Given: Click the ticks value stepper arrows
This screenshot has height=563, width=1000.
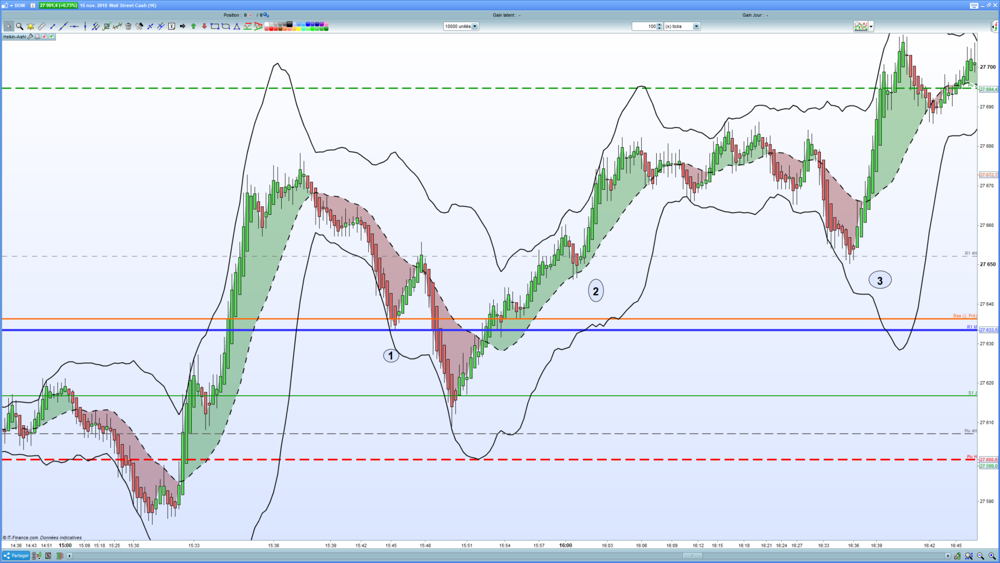Looking at the screenshot, I should pyautogui.click(x=659, y=26).
